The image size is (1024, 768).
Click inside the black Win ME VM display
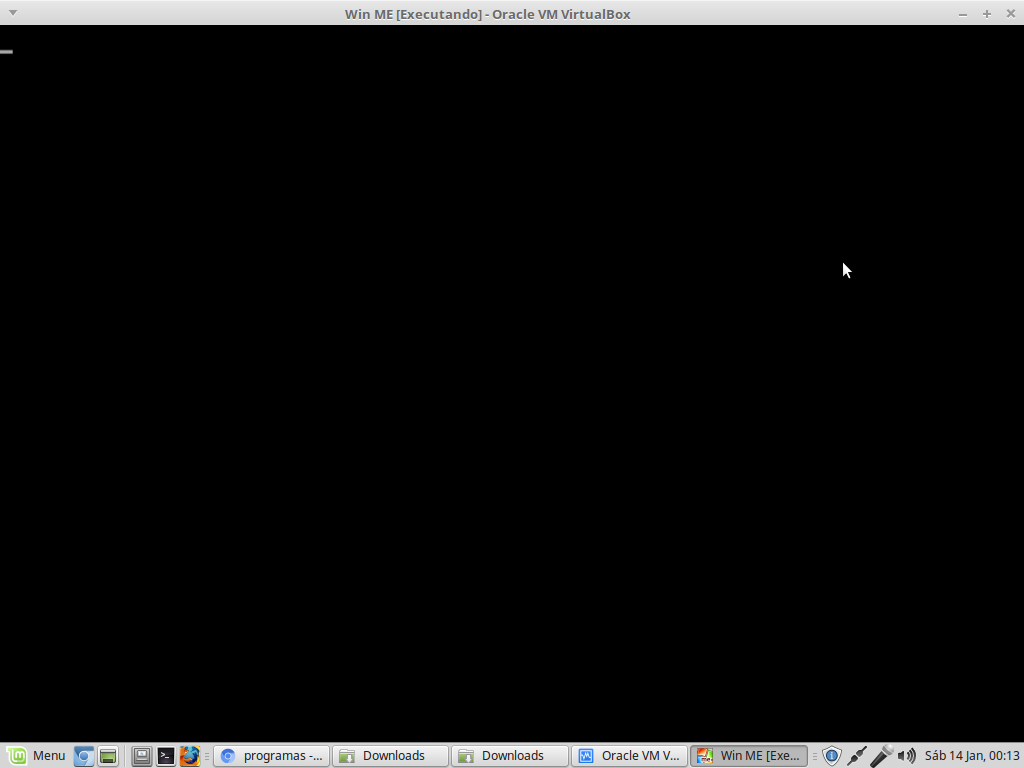(x=512, y=383)
